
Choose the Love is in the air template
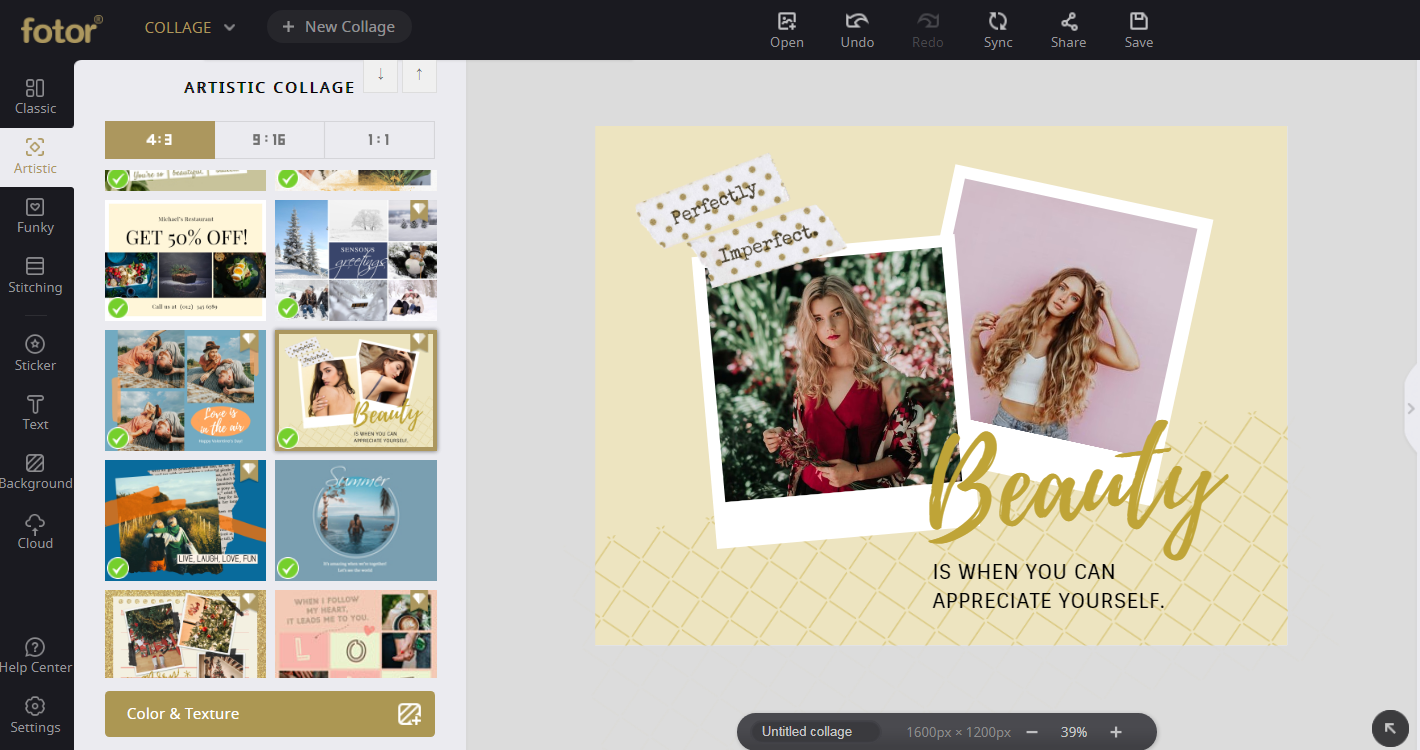click(186, 390)
